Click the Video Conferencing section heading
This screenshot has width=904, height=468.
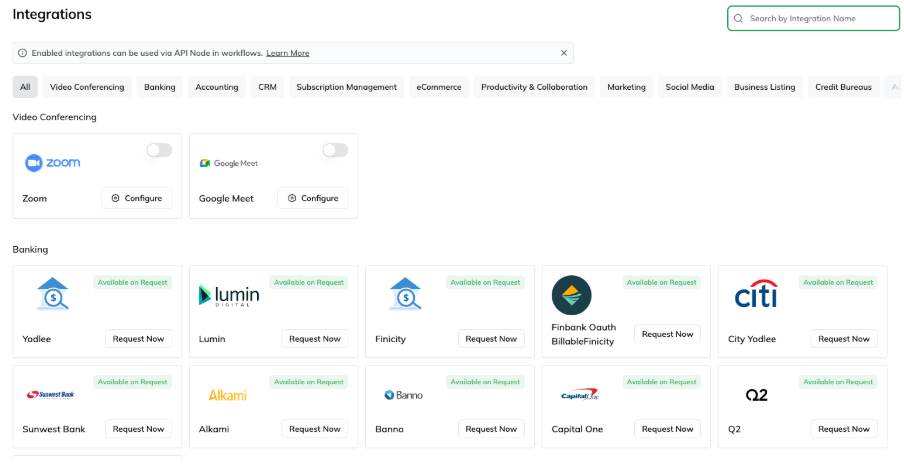[54, 117]
